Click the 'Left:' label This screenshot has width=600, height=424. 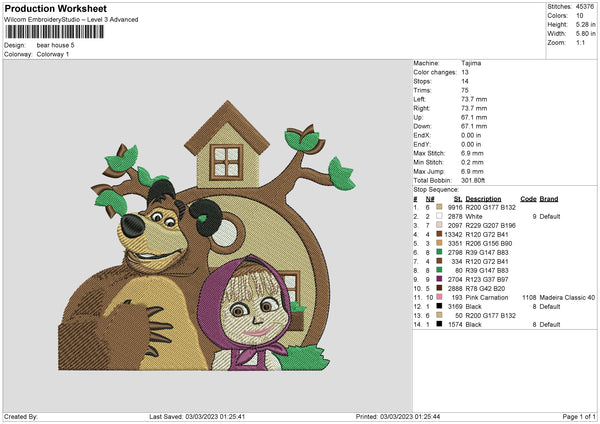coord(419,99)
